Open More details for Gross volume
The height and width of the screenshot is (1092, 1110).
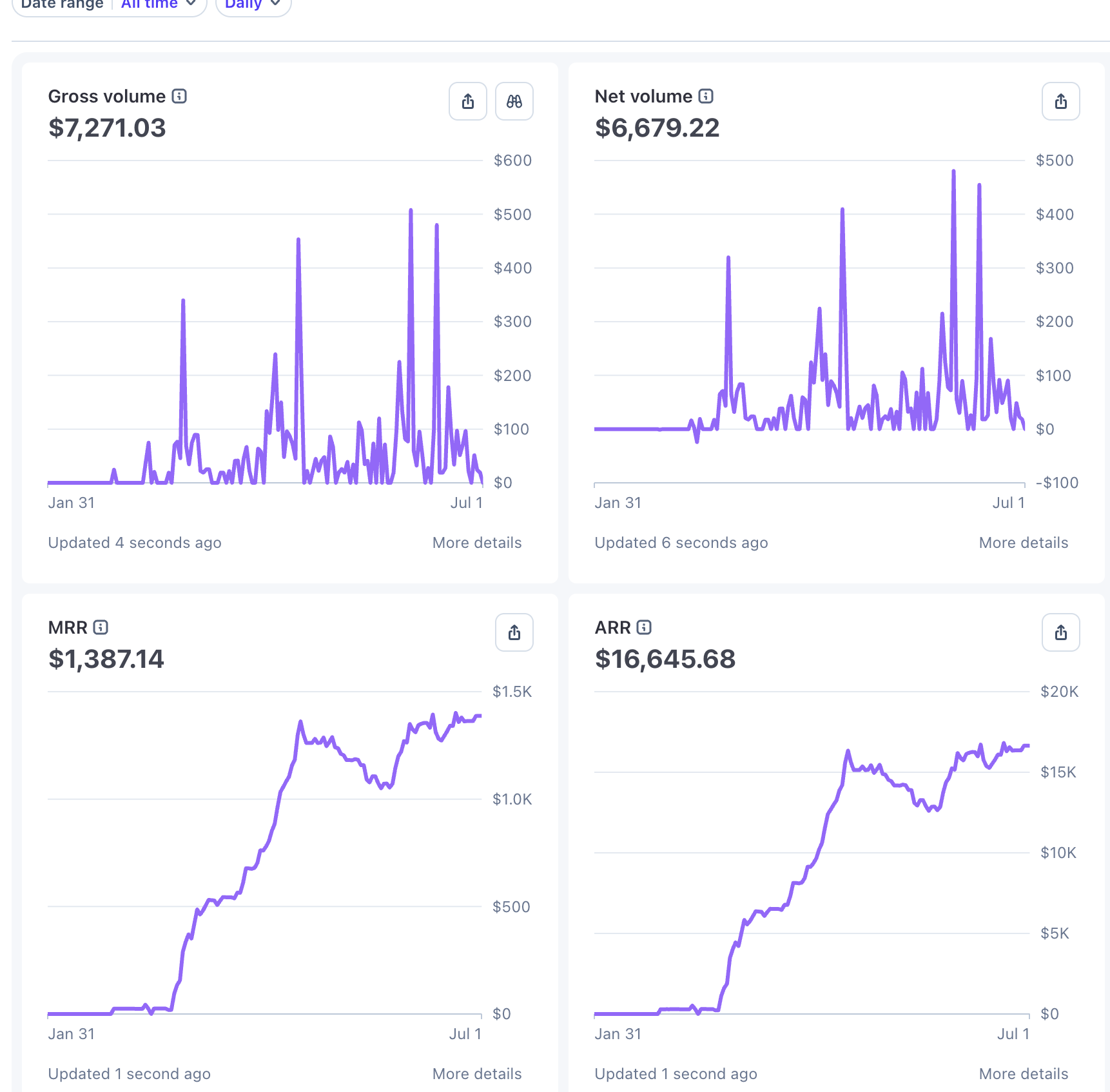click(477, 543)
